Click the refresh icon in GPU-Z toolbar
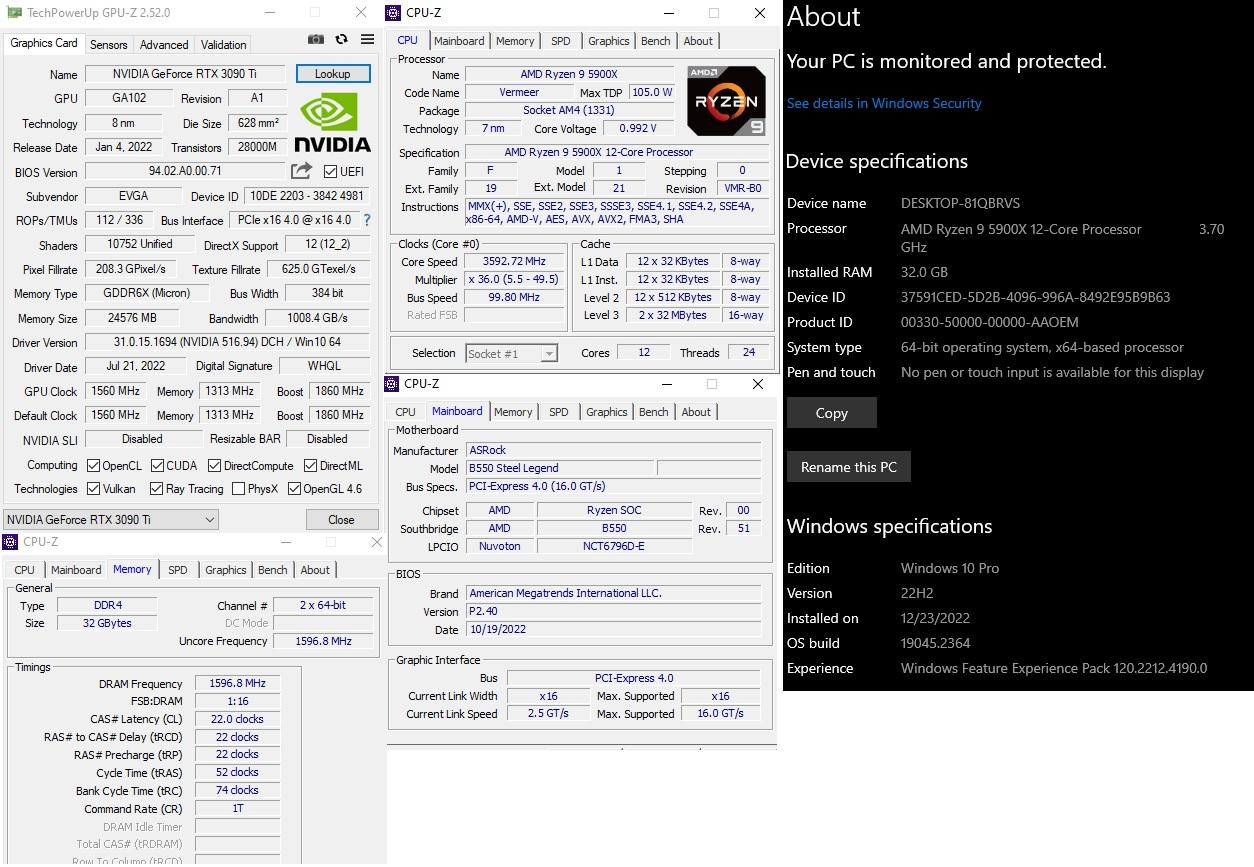1254x867 pixels. click(339, 38)
